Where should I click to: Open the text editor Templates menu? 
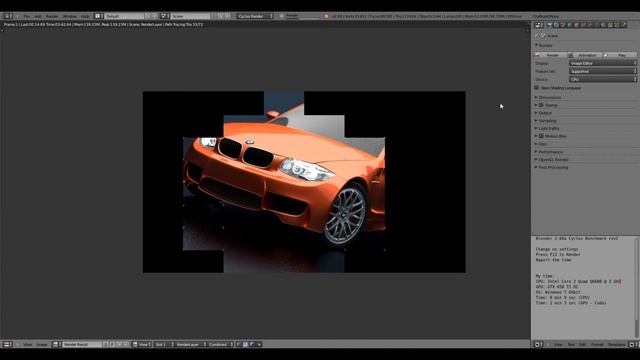click(616, 344)
